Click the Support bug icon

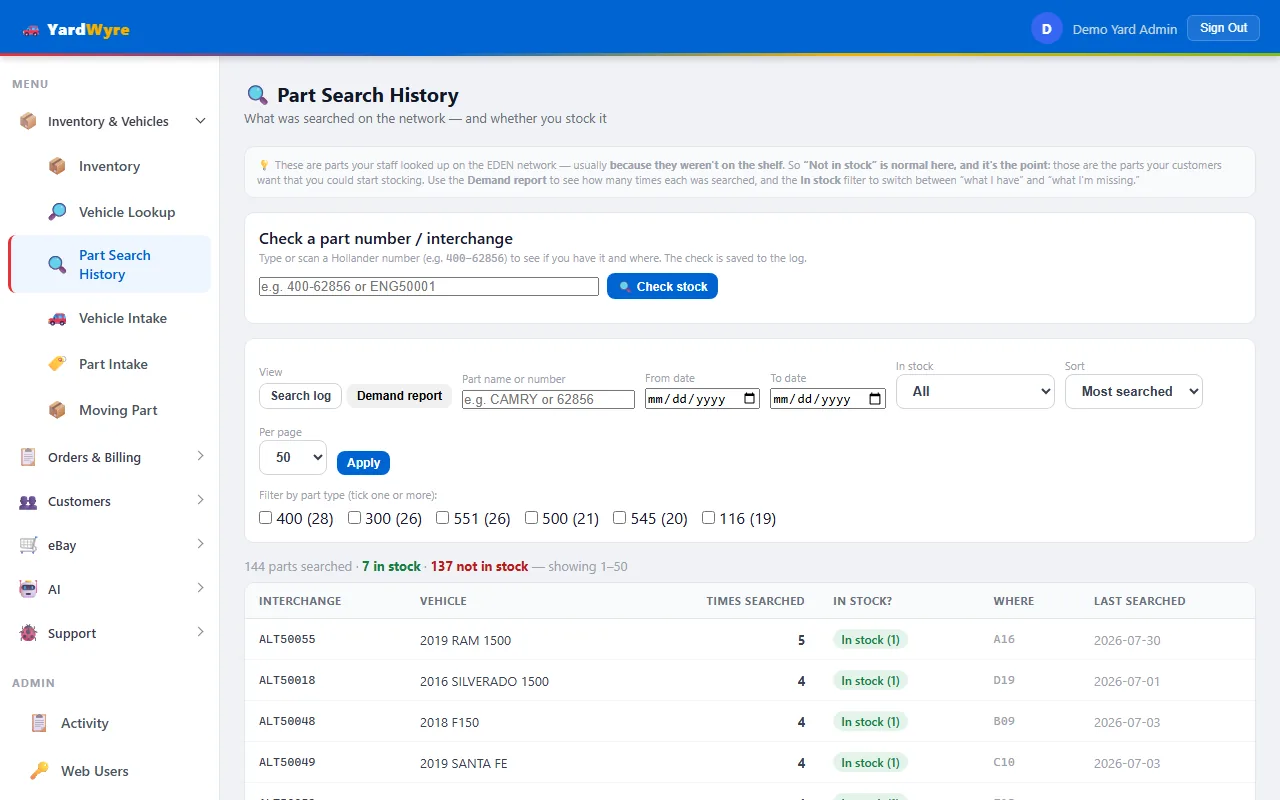click(x=28, y=633)
